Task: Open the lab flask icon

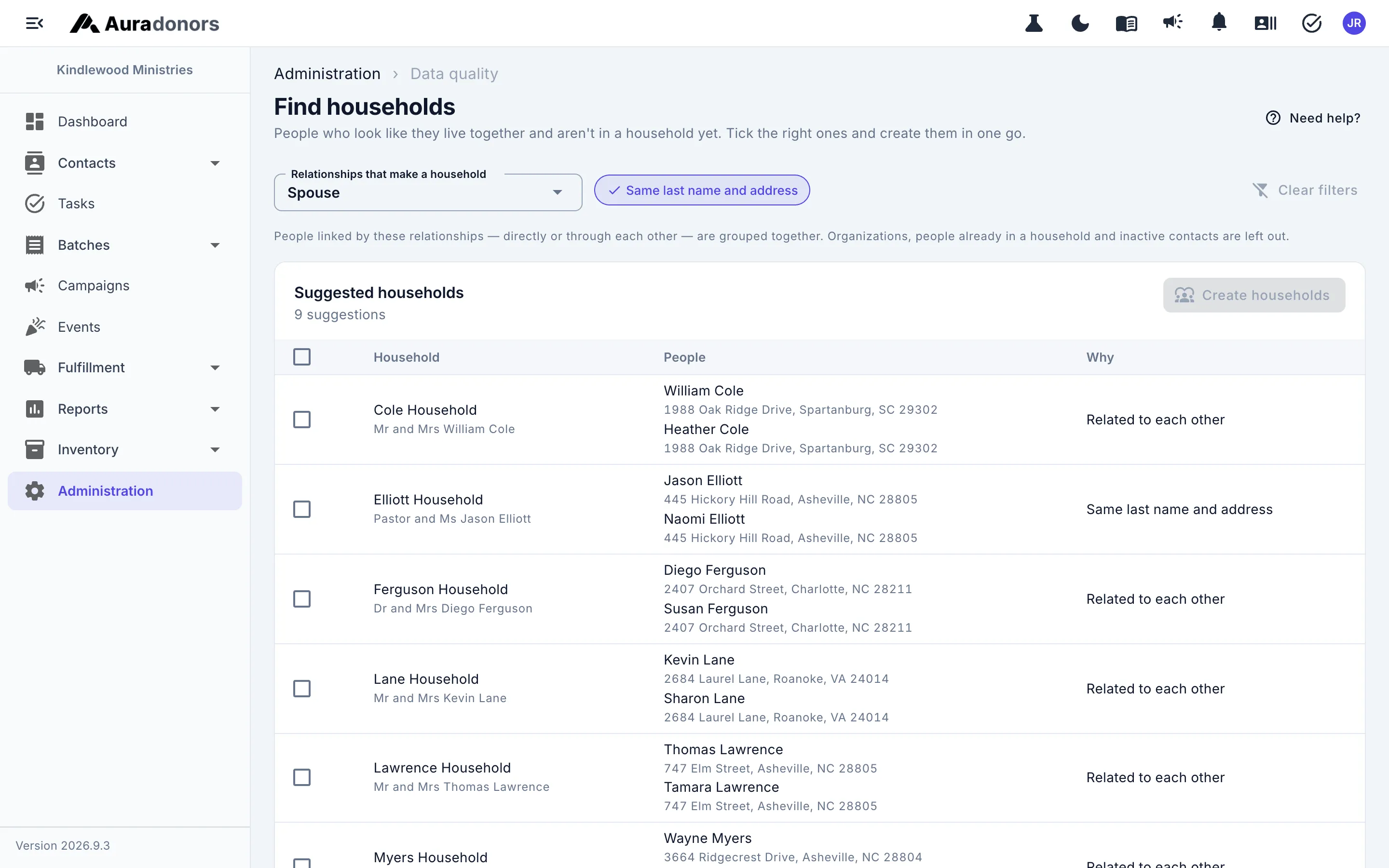Action: pyautogui.click(x=1034, y=24)
